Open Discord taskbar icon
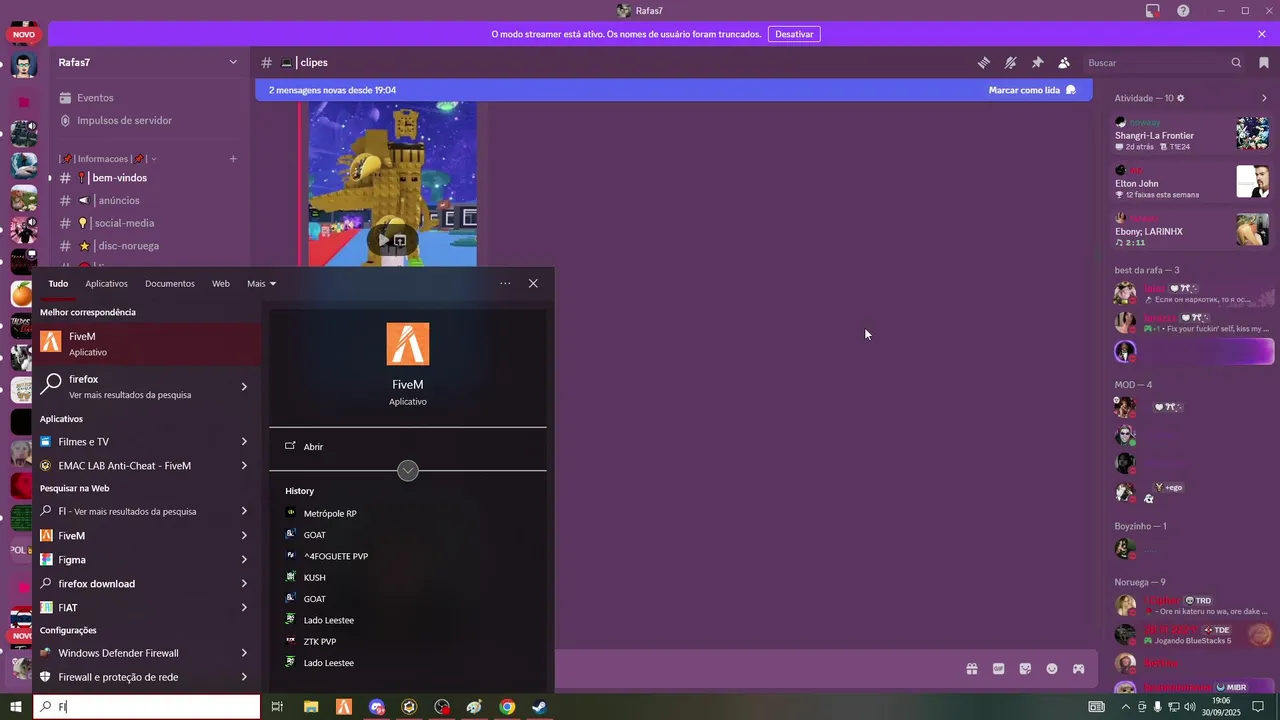The height and width of the screenshot is (720, 1280). click(376, 707)
